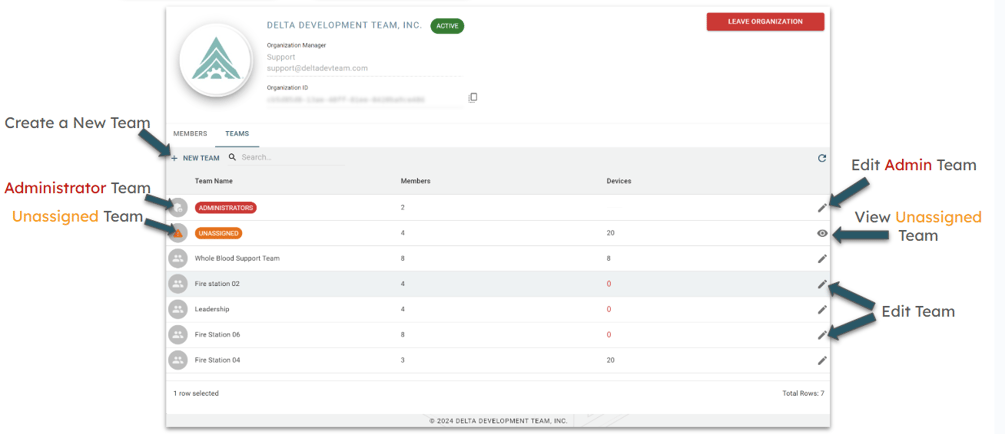This screenshot has height=434, width=1005.
Task: Click Fire Station 06 group avatar
Action: click(178, 335)
